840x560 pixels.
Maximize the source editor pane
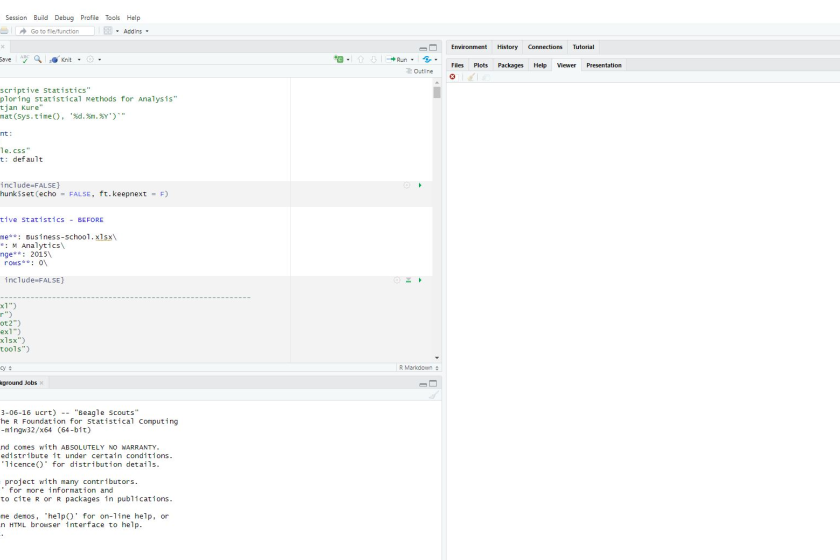(x=433, y=47)
